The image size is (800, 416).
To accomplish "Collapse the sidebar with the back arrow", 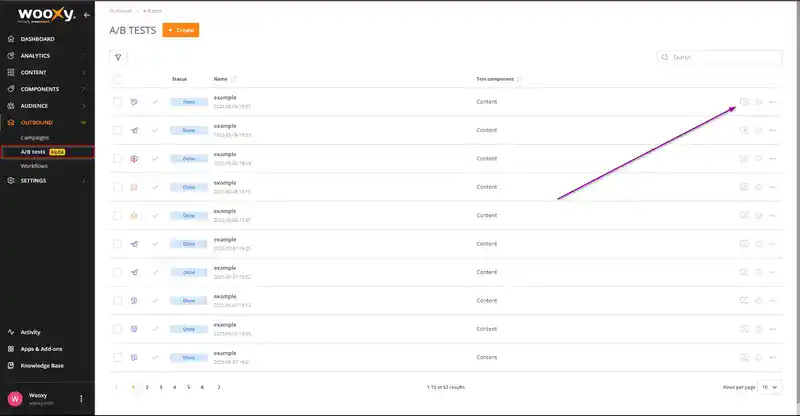I will coord(87,16).
